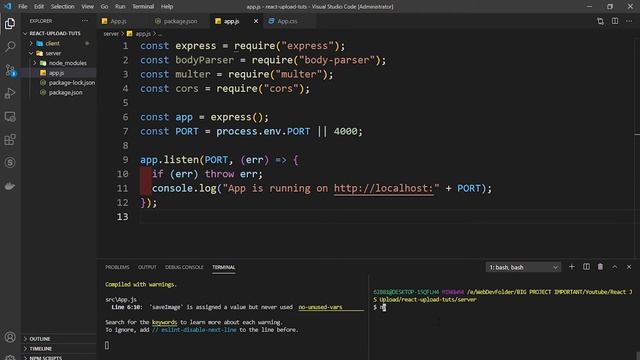This screenshot has height=360, width=640.
Task: Open the keywords link in terminal
Action: [164, 322]
